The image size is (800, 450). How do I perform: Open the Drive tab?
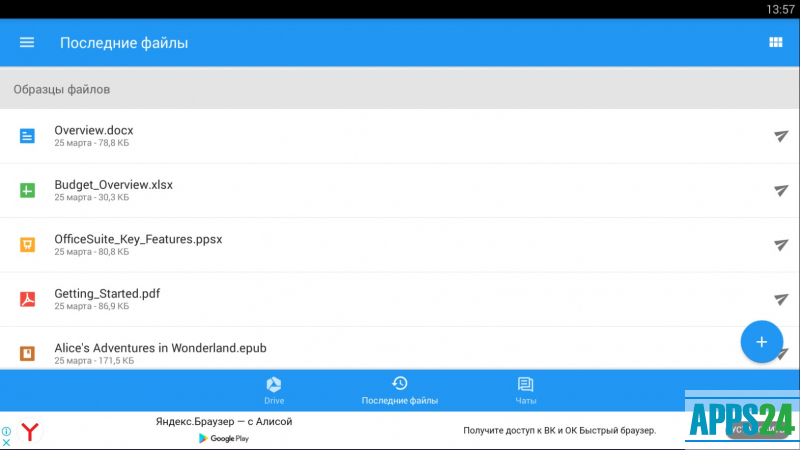click(x=274, y=390)
